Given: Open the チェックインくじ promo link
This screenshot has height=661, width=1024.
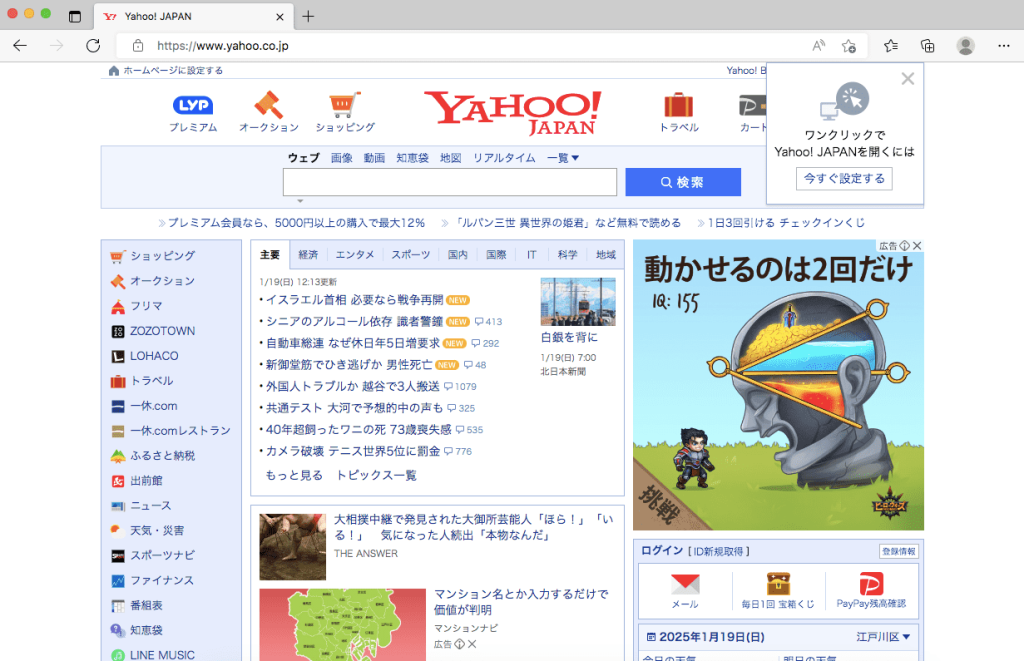Looking at the screenshot, I should pos(786,223).
